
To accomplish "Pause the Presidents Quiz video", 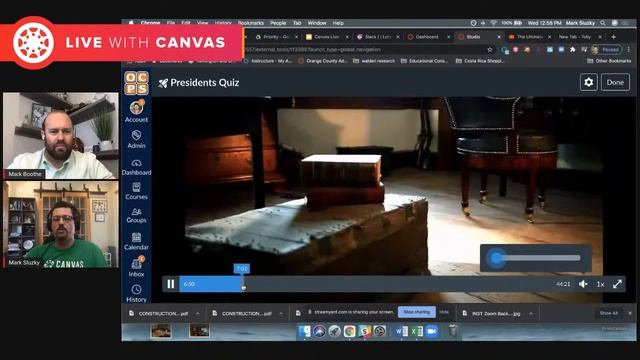I will pos(171,284).
